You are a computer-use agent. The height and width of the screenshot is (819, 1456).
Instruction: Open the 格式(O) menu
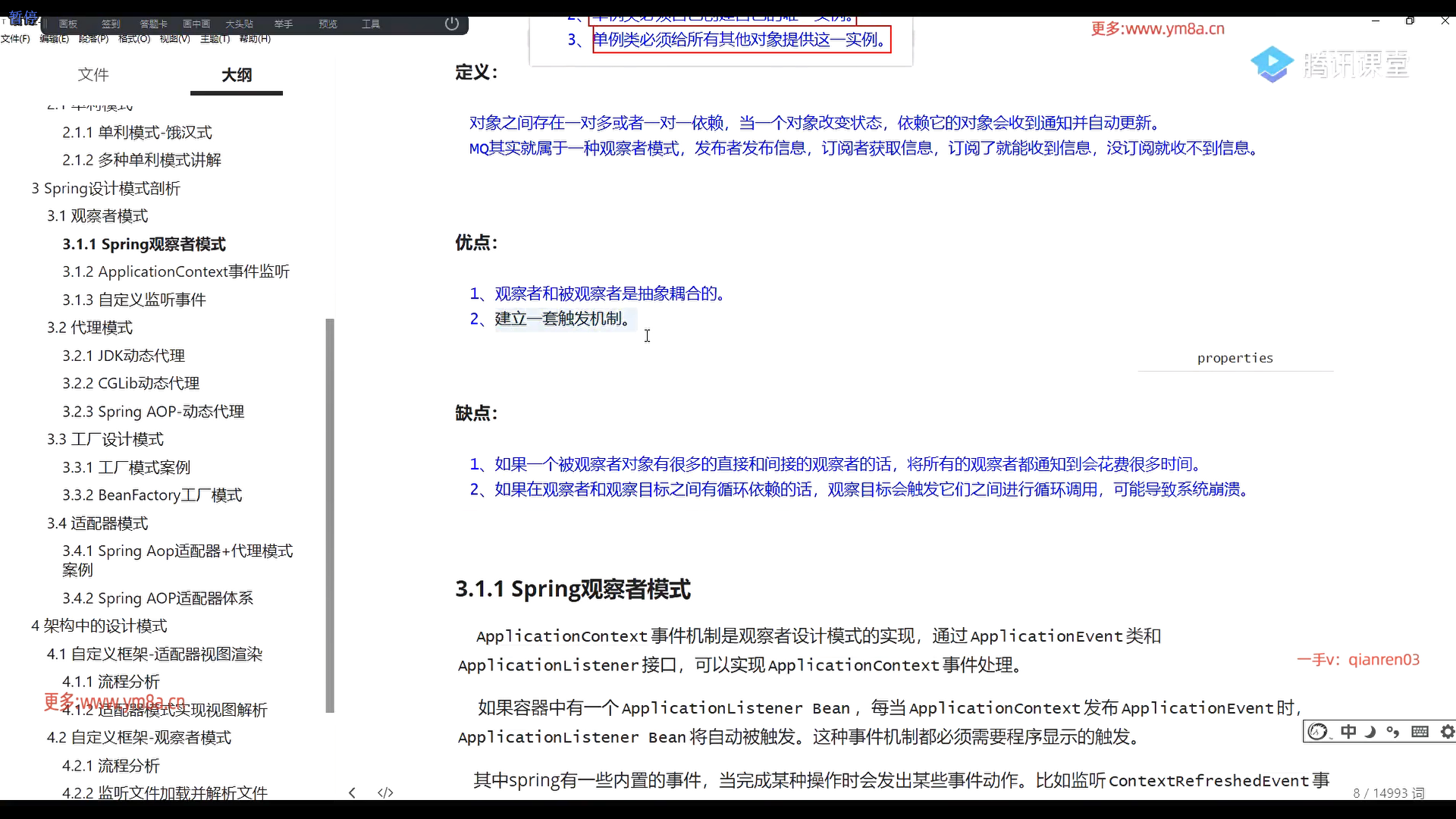[x=134, y=39]
